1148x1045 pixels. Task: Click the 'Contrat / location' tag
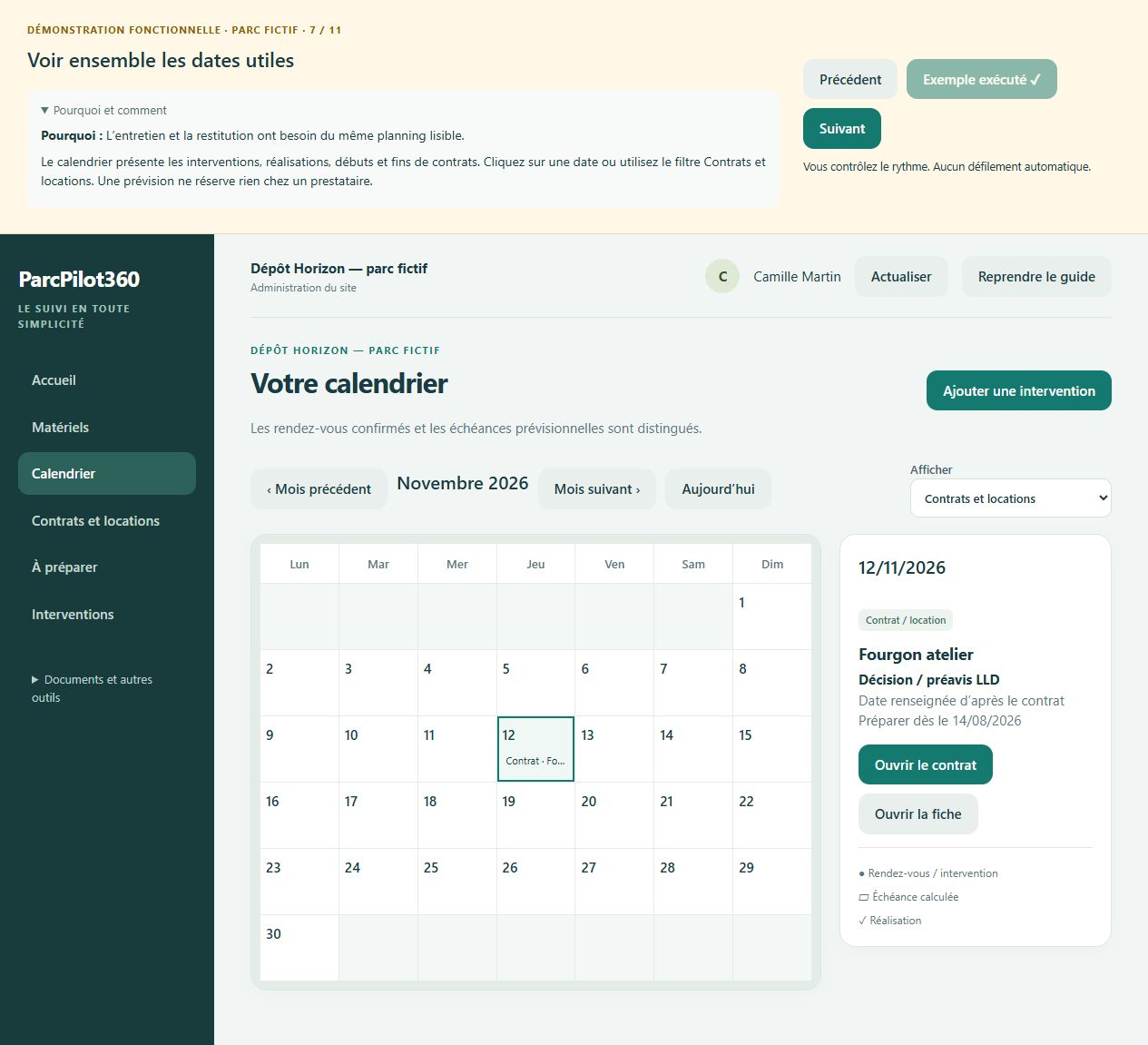[906, 620]
